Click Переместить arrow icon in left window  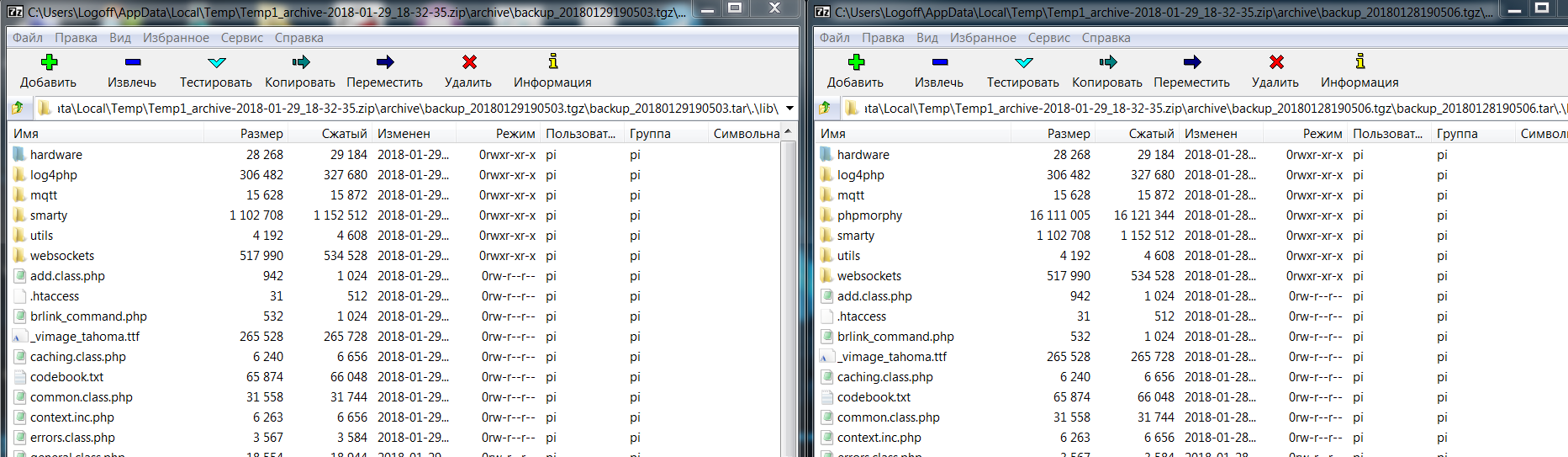[x=385, y=62]
